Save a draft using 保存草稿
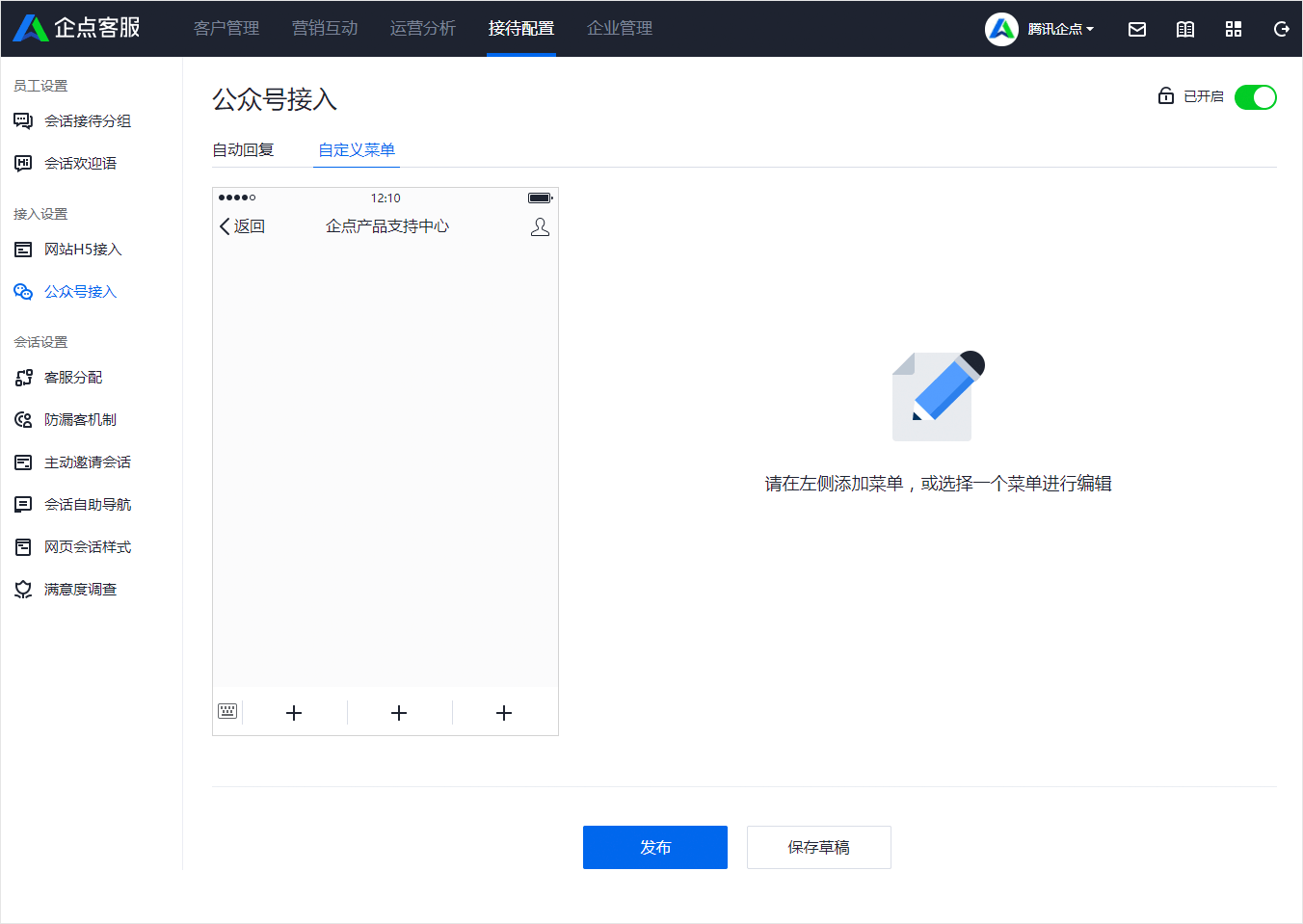 pos(818,847)
